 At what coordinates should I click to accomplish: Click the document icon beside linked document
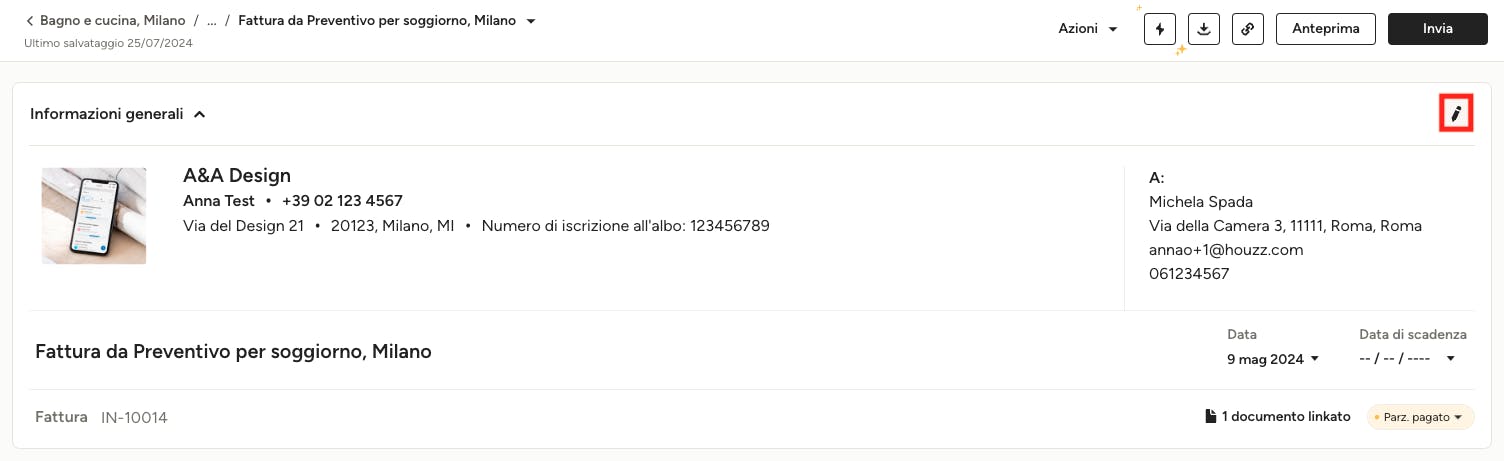(1210, 416)
